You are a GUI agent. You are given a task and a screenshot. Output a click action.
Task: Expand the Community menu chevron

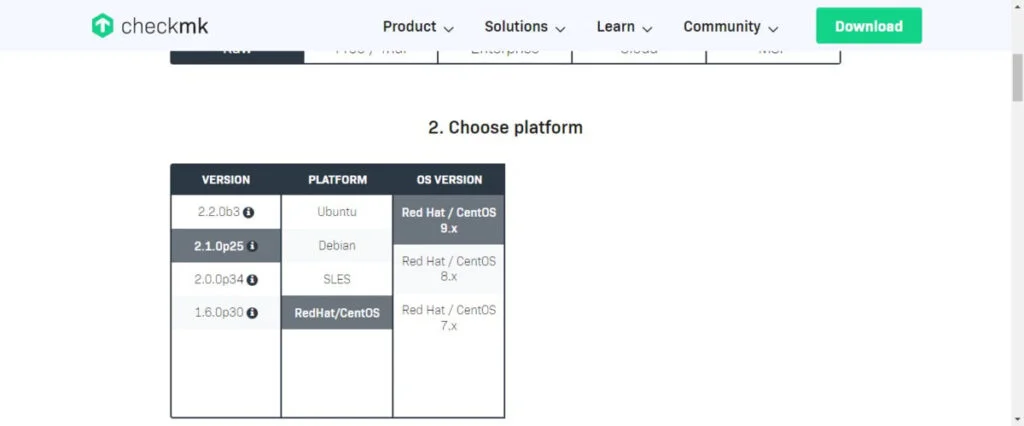[x=773, y=29]
